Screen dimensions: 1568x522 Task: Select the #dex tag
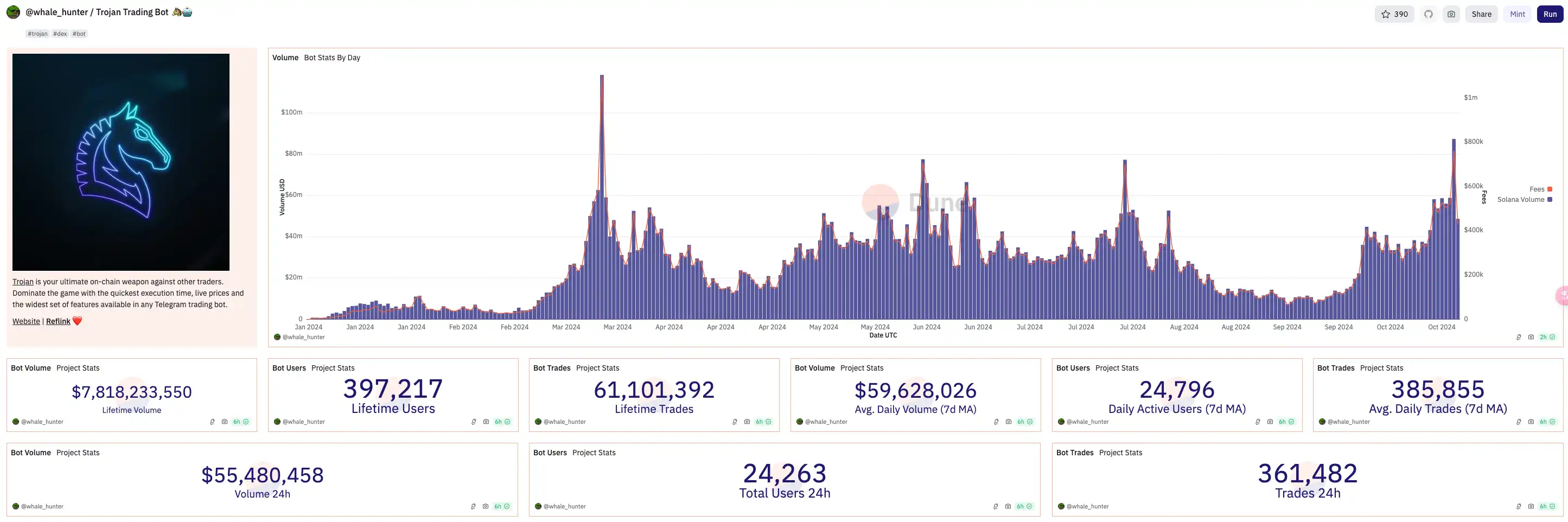click(x=60, y=34)
